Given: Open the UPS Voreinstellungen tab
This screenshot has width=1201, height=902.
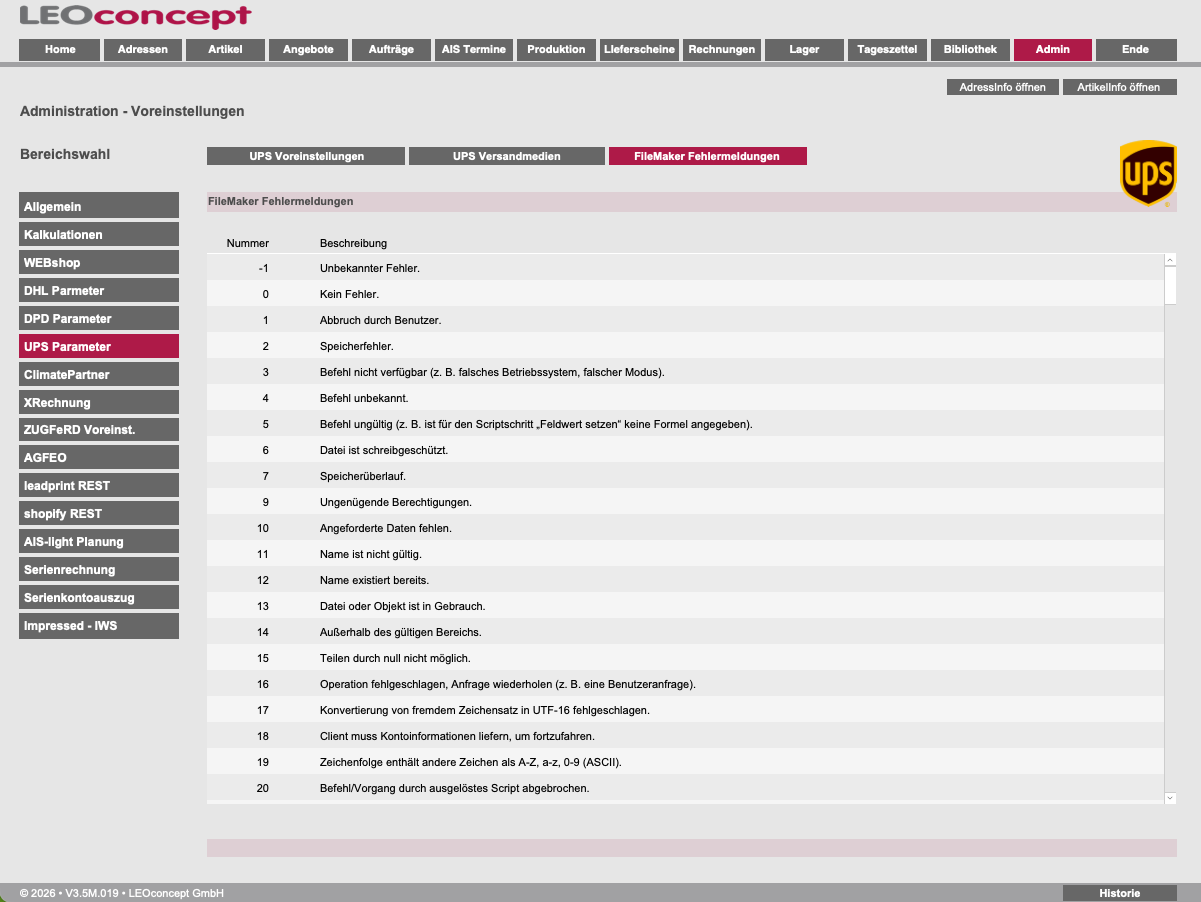Looking at the screenshot, I should pos(306,156).
